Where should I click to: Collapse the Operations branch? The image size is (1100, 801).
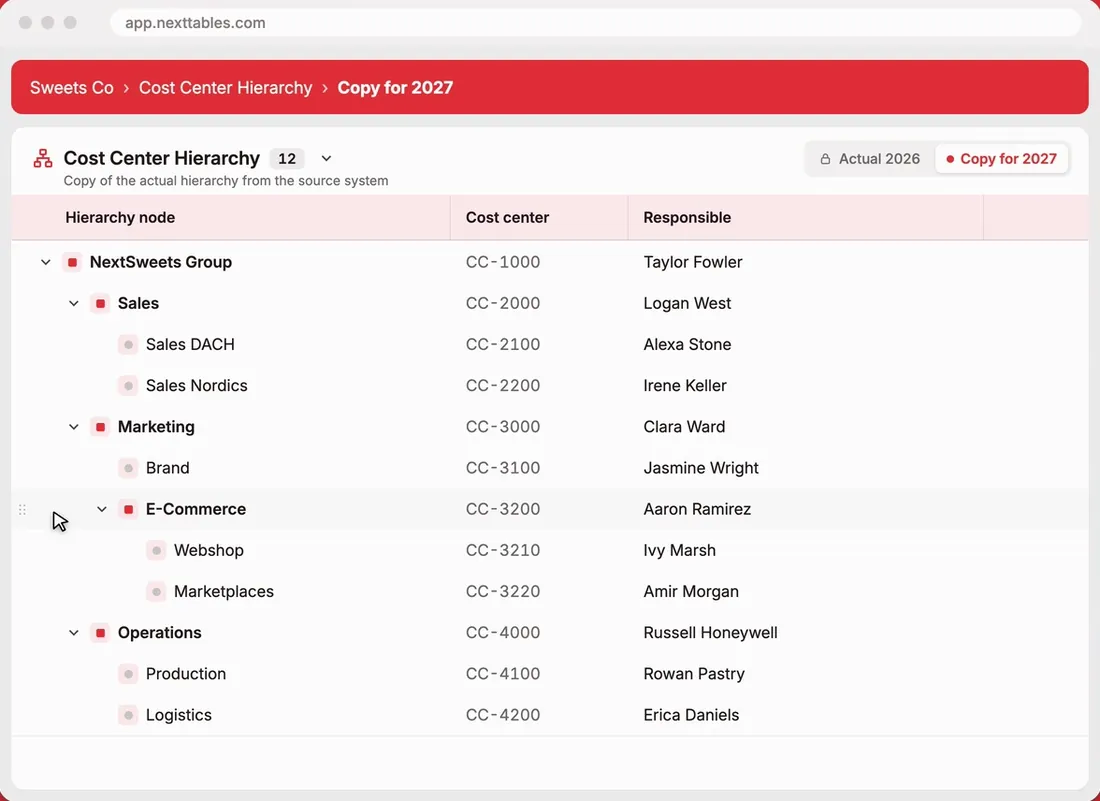tap(74, 633)
